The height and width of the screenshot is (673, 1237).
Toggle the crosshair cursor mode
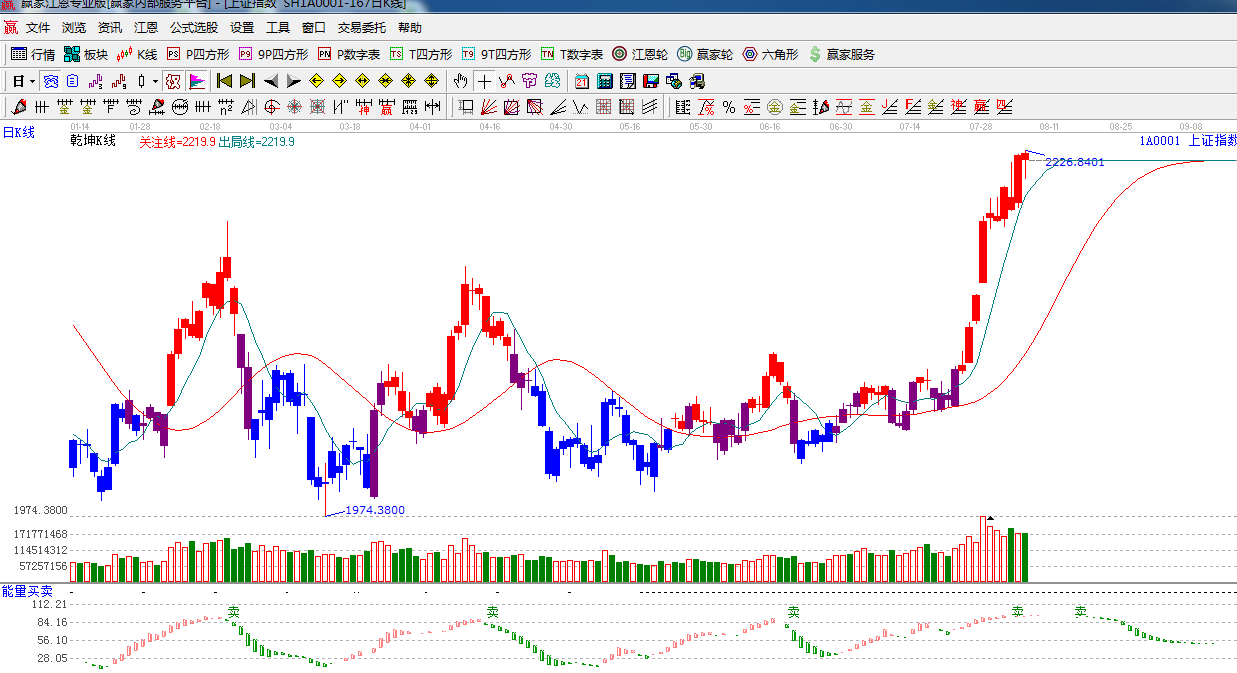pos(484,81)
